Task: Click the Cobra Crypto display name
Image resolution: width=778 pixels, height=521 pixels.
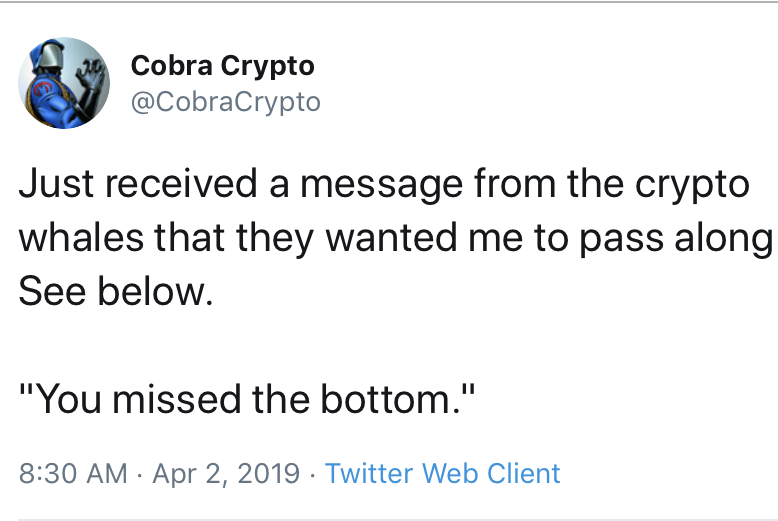Action: (x=223, y=66)
